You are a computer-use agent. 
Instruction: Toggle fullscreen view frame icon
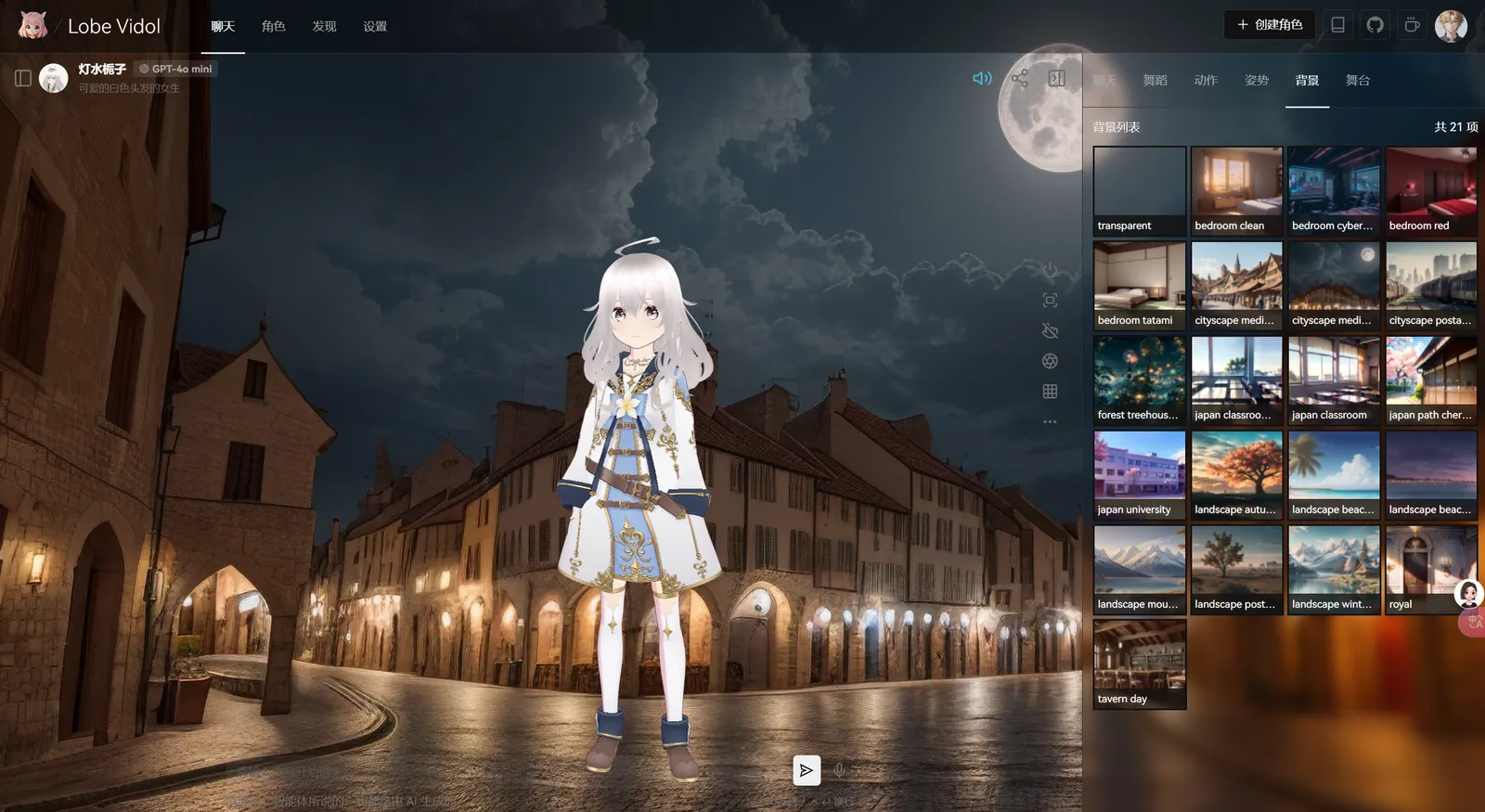coord(1050,300)
